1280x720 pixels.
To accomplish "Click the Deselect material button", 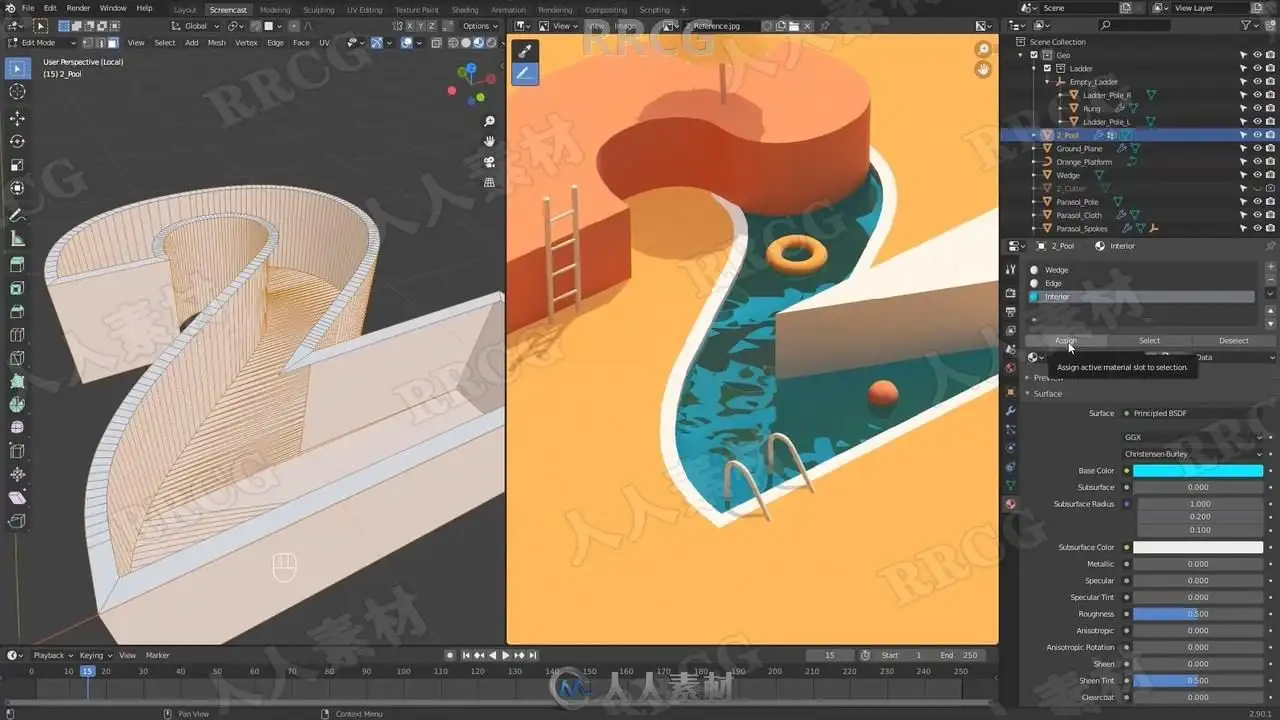I will [1233, 340].
